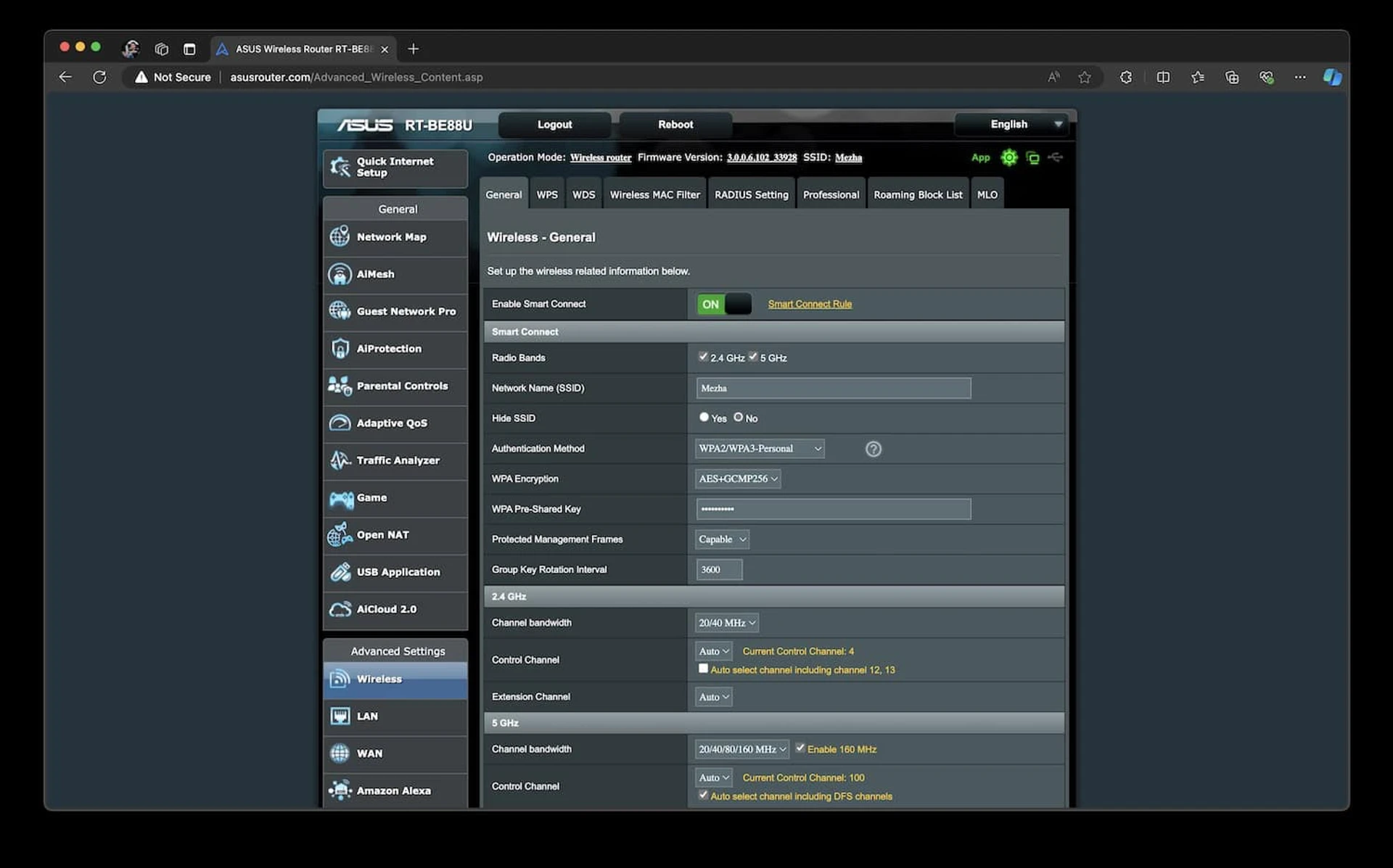Open RADIUS Setting tab
1393x868 pixels.
[x=751, y=194]
